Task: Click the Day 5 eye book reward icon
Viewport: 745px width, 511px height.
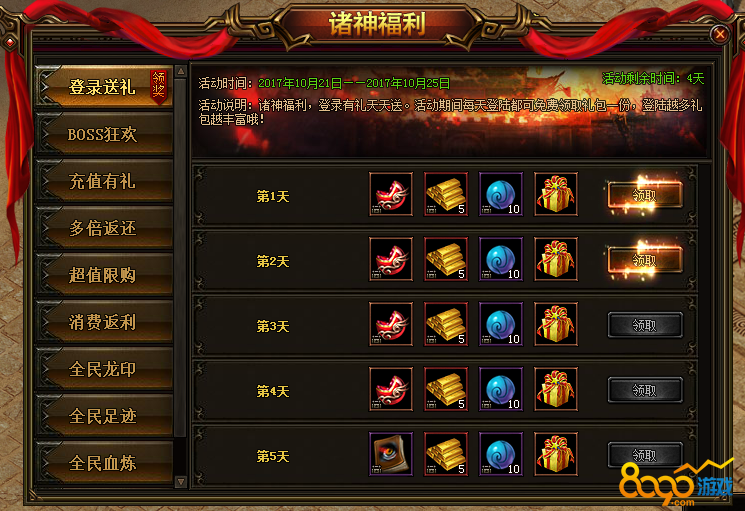Action: (x=391, y=454)
